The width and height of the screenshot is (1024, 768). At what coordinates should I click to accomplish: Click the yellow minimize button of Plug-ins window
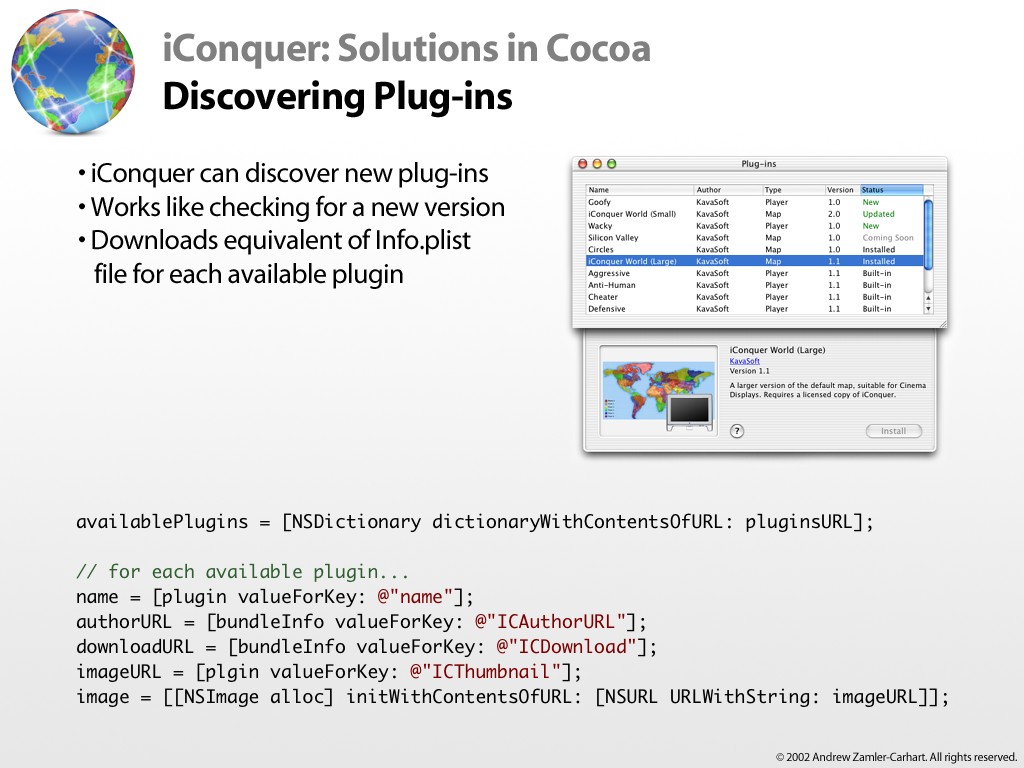pos(598,163)
